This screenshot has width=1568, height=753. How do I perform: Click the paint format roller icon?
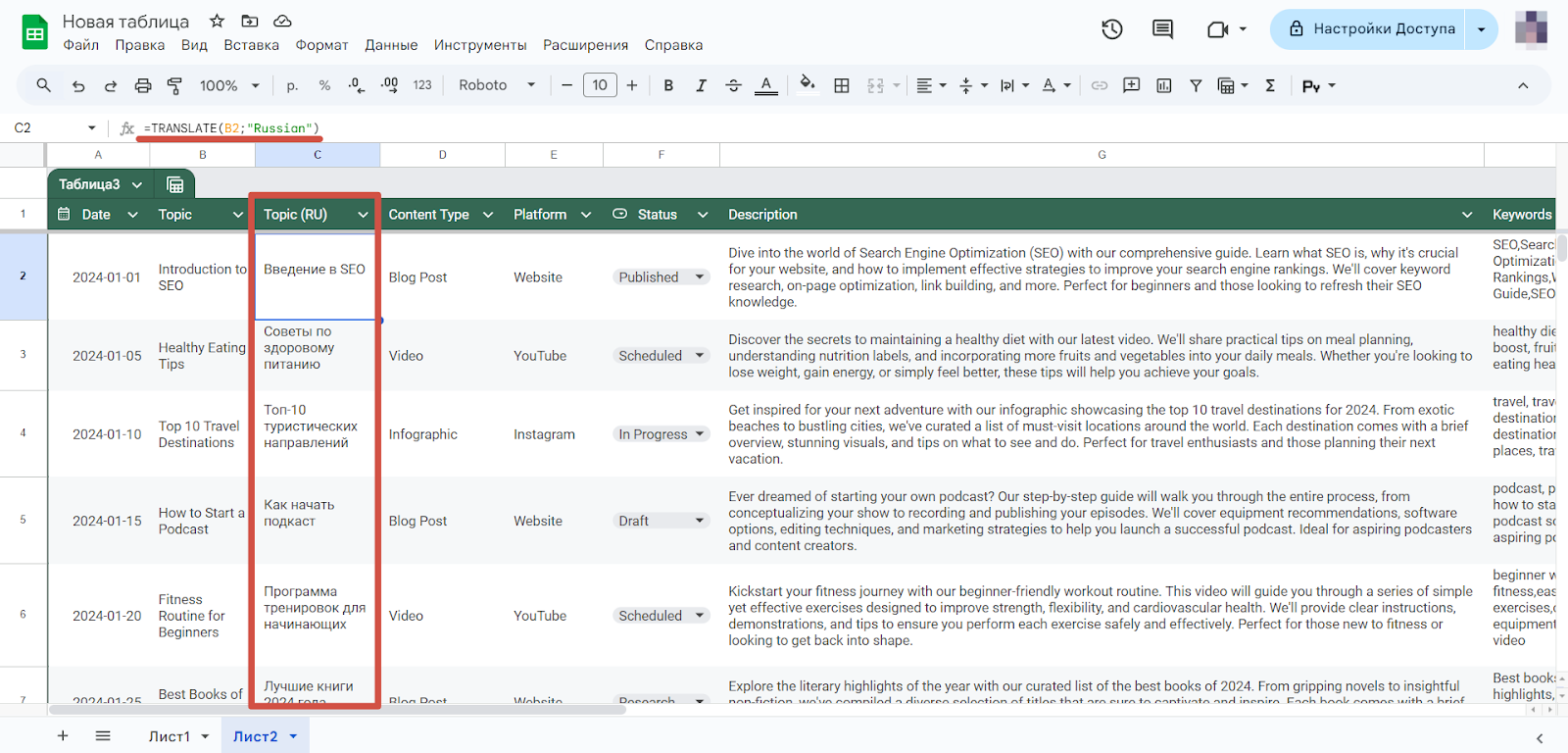click(174, 85)
